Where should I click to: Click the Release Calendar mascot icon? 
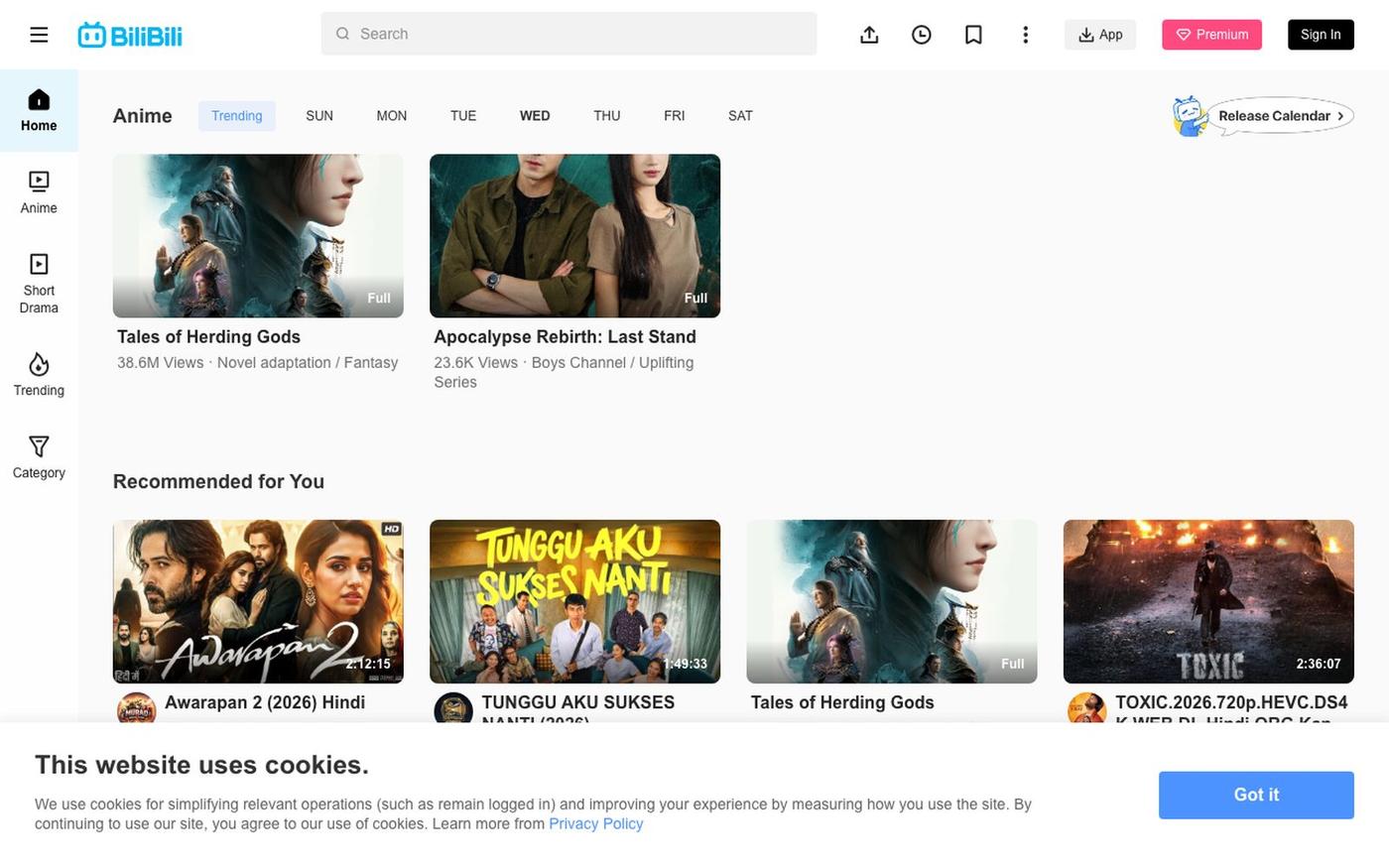1189,116
